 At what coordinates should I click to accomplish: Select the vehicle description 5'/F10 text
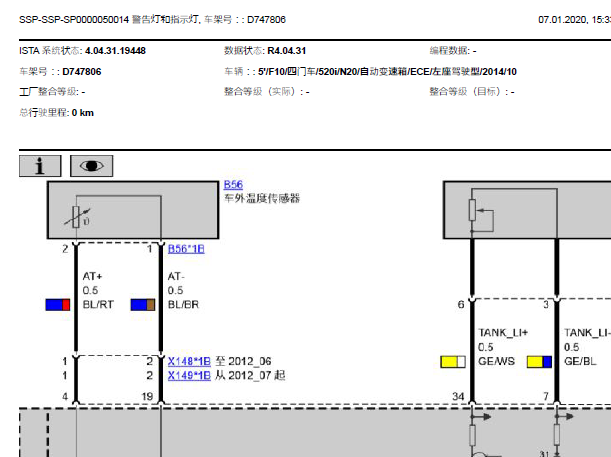pyautogui.click(x=387, y=72)
